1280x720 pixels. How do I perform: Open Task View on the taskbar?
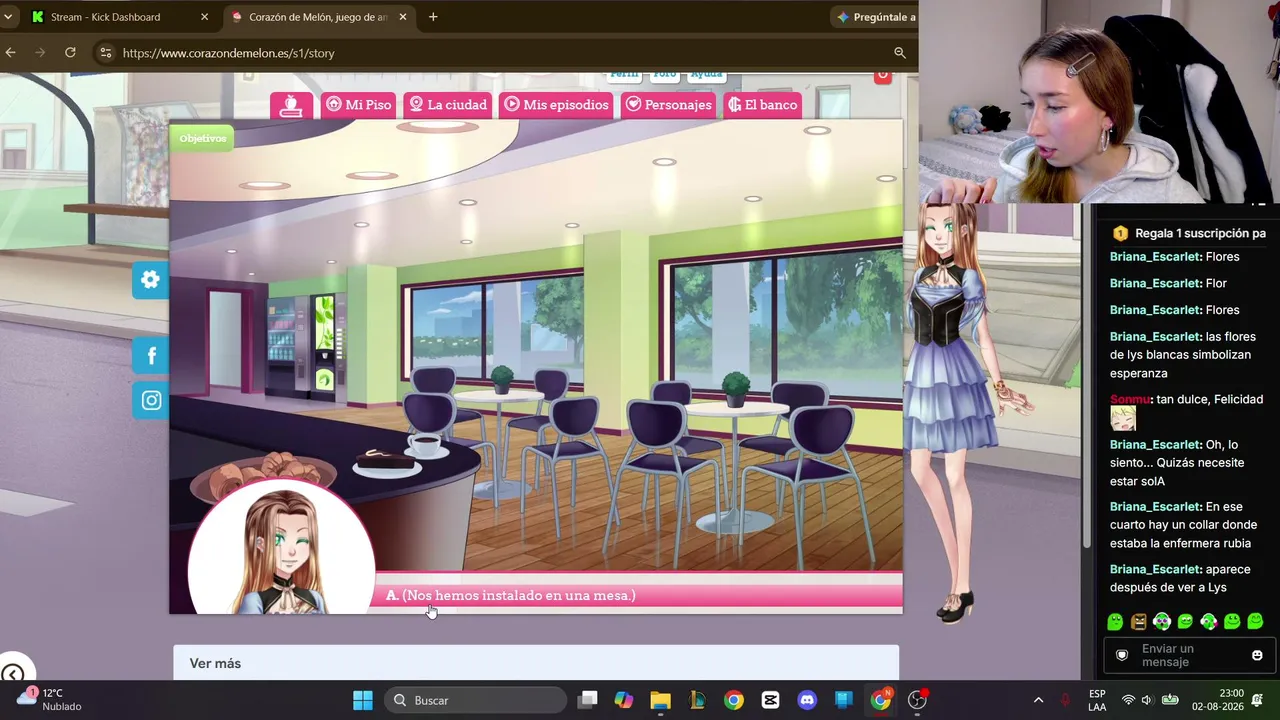(x=588, y=700)
